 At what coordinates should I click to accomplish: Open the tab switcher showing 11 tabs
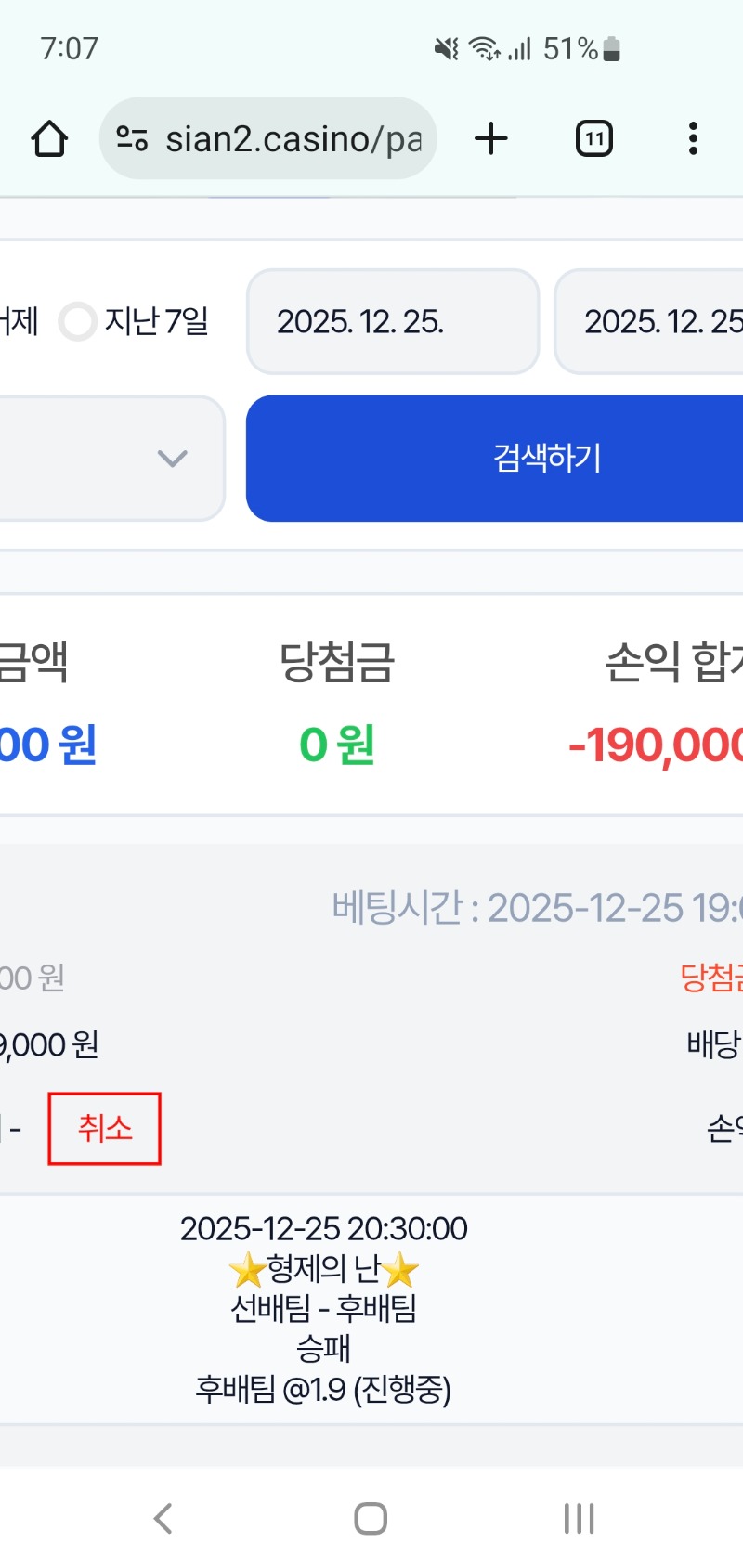593,139
